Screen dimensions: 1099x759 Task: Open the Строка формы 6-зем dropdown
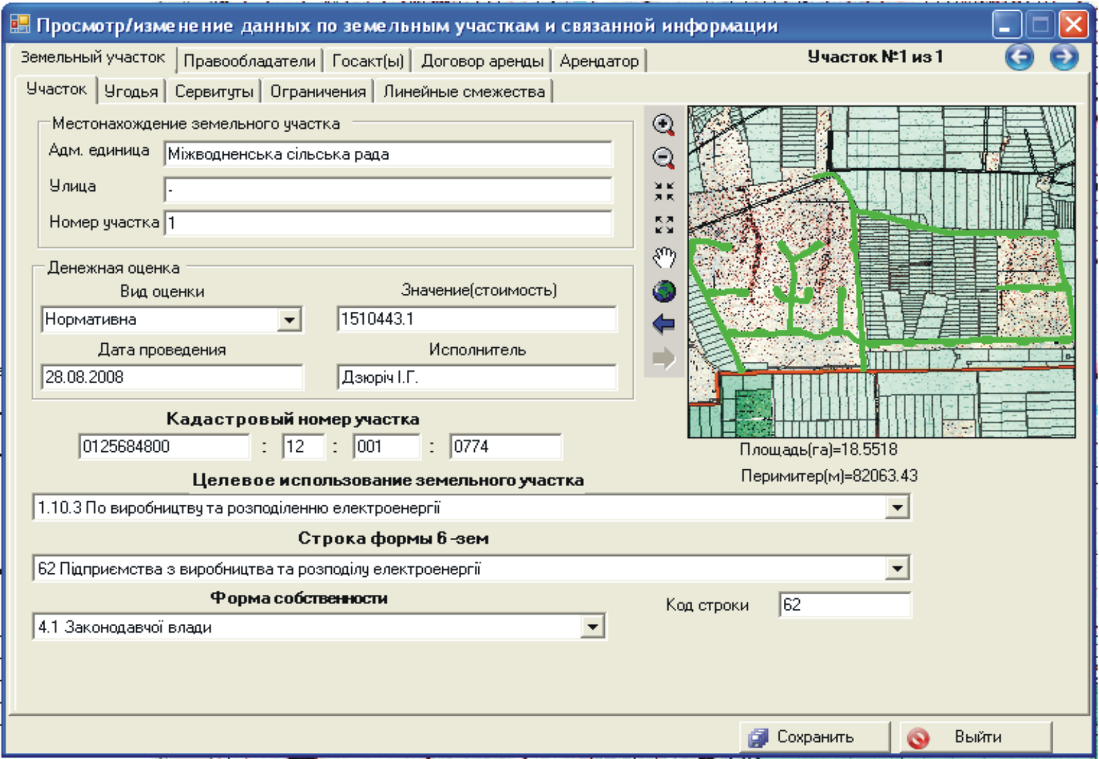[899, 570]
